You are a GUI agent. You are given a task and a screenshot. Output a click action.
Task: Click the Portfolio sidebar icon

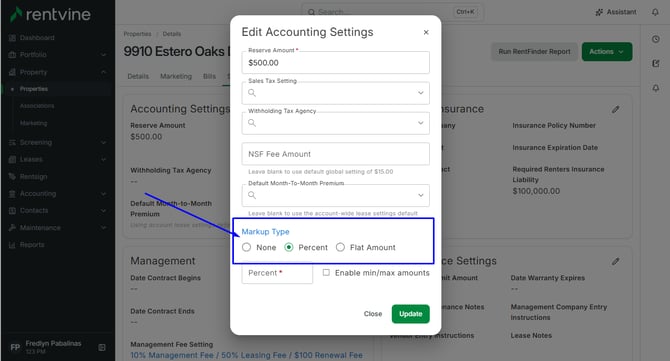pyautogui.click(x=12, y=55)
